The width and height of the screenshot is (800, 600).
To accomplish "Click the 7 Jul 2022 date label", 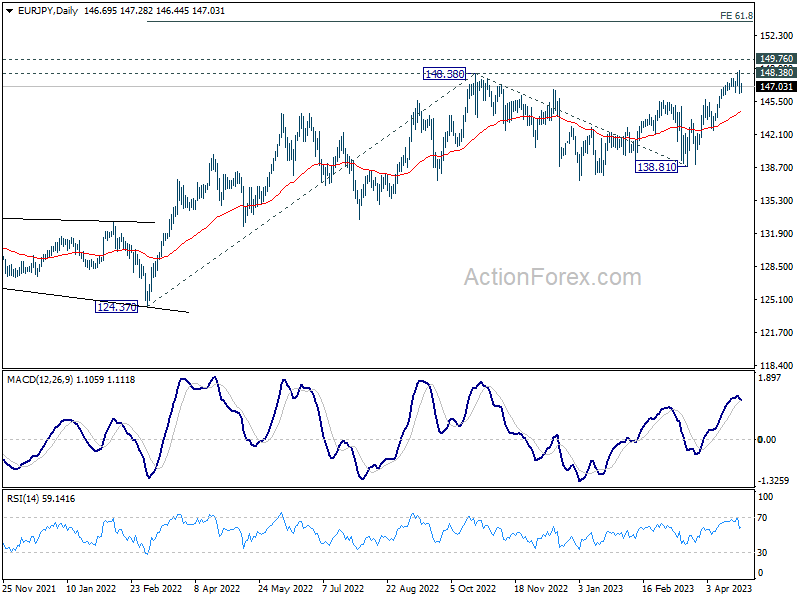I will pos(343,588).
